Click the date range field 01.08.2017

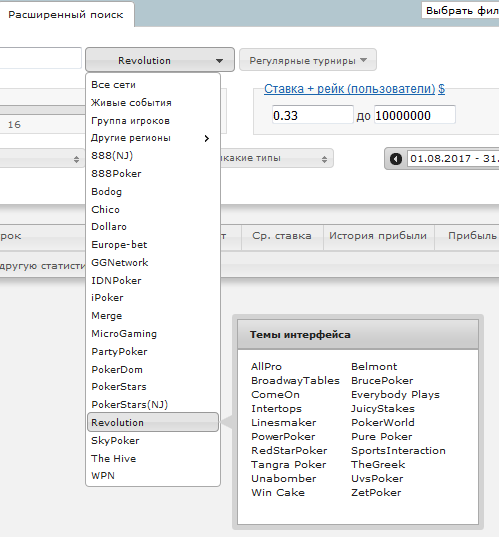tap(453, 159)
